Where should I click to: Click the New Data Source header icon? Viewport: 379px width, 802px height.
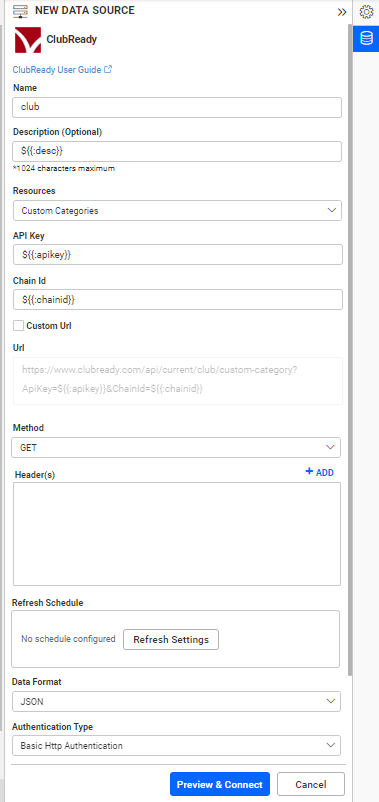coord(20,11)
